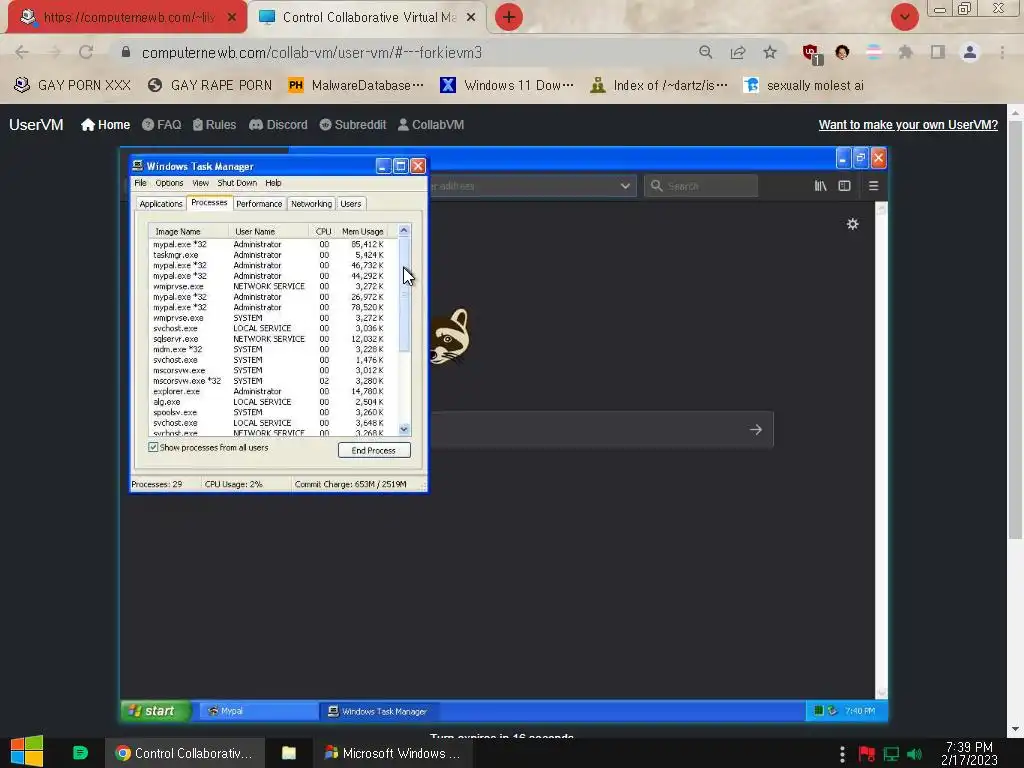The width and height of the screenshot is (1024, 768).
Task: Switch to the Networking tab
Action: pyautogui.click(x=312, y=204)
